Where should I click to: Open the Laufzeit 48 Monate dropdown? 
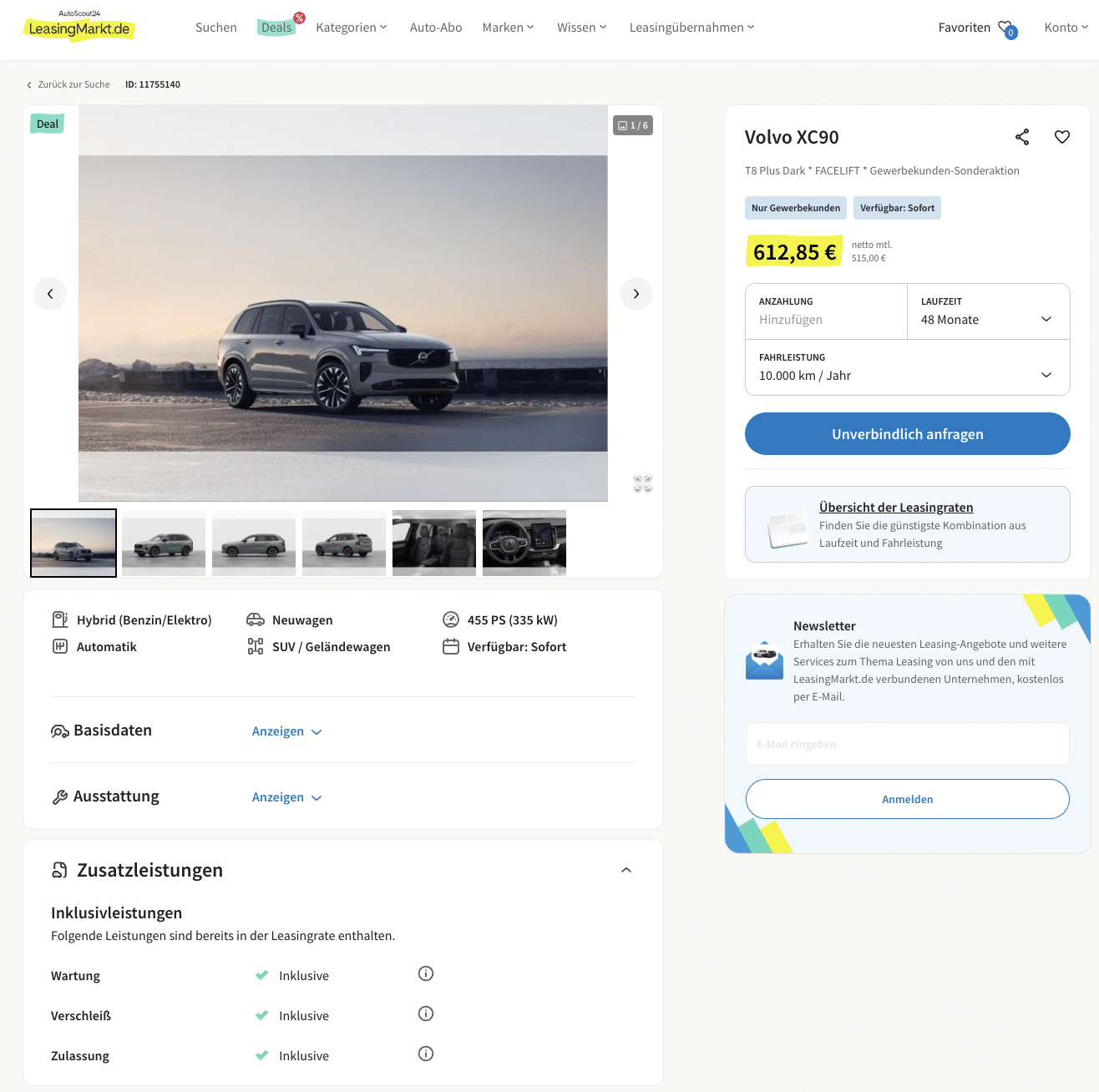point(988,311)
